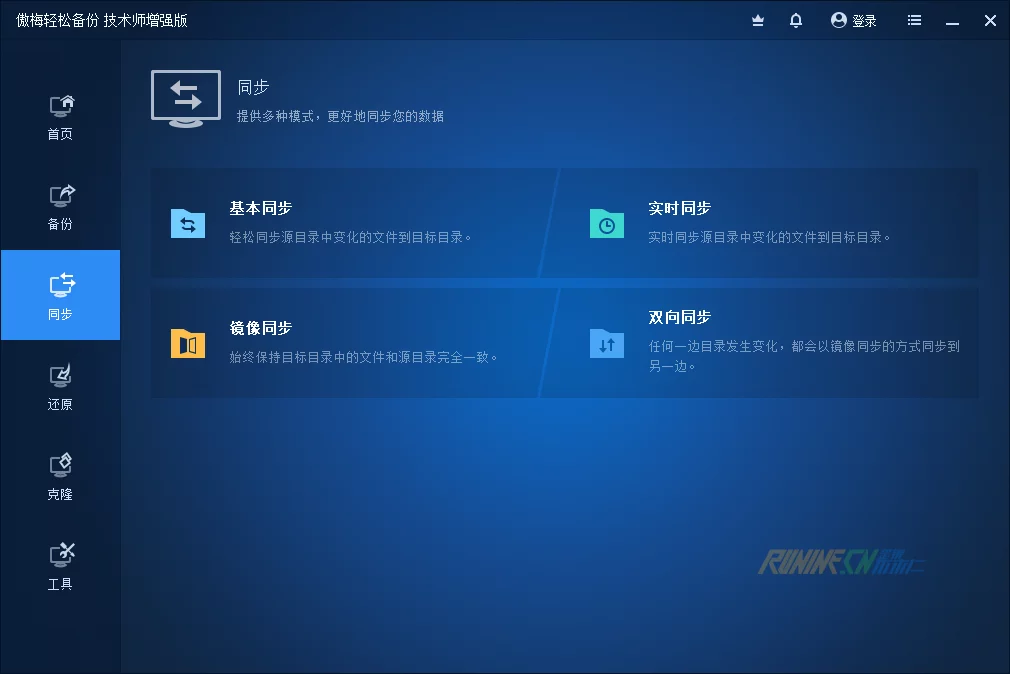This screenshot has height=674, width=1010.
Task: Click the 实时同步 clock folder icon
Action: tap(607, 224)
